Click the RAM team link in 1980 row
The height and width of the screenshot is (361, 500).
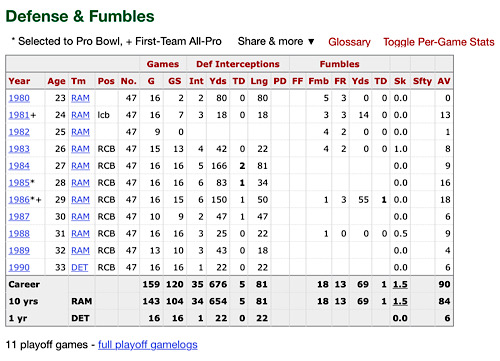[80, 98]
